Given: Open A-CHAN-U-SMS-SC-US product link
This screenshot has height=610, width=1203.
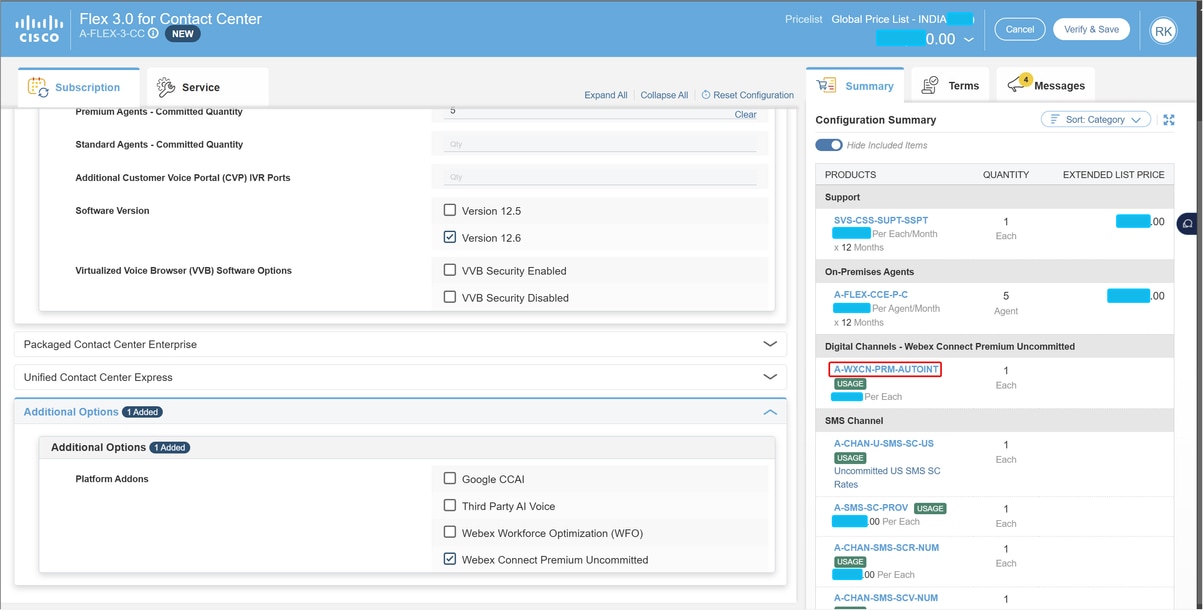Looking at the screenshot, I should click(884, 443).
